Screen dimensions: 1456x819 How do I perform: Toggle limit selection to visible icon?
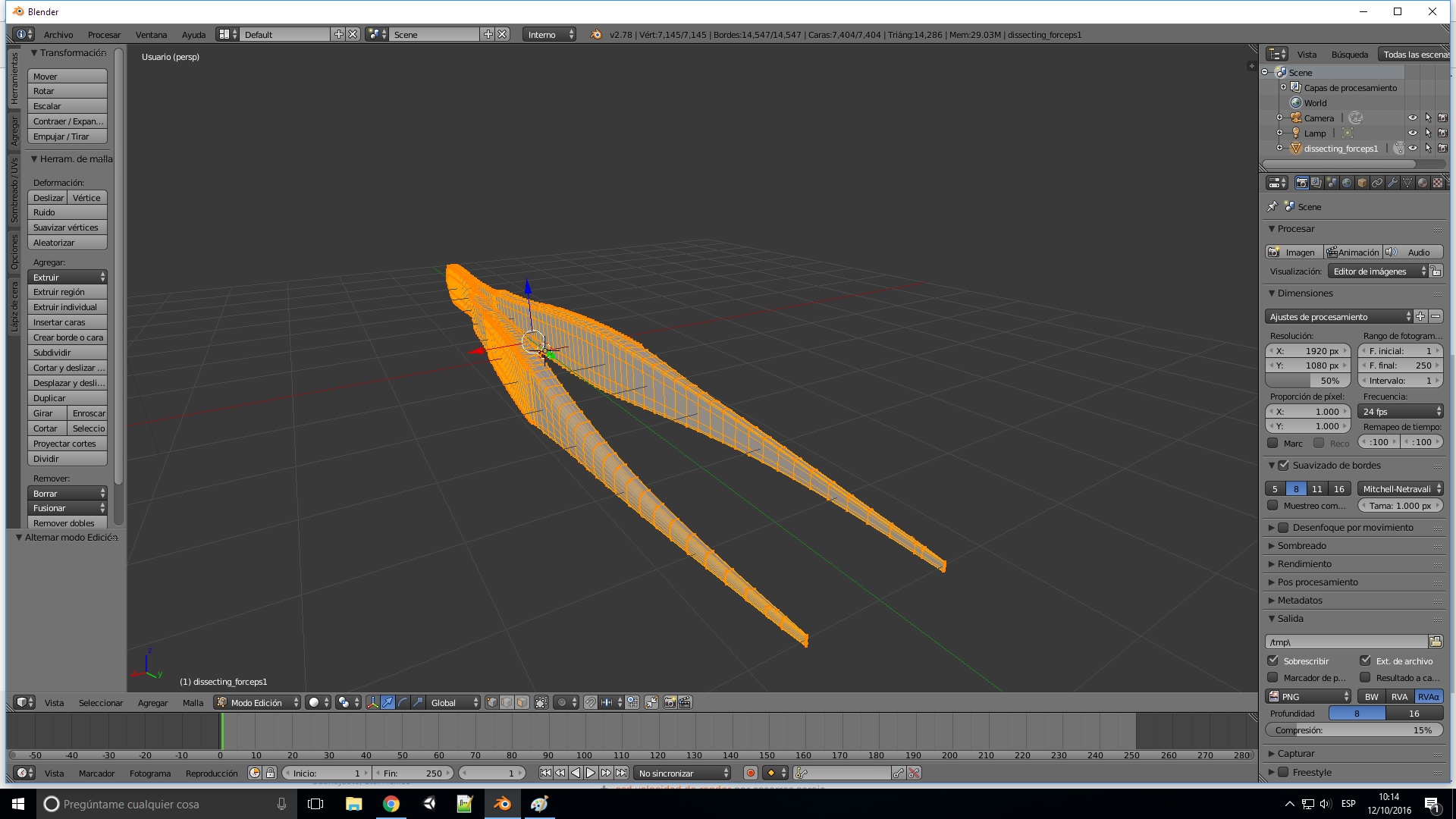click(541, 702)
